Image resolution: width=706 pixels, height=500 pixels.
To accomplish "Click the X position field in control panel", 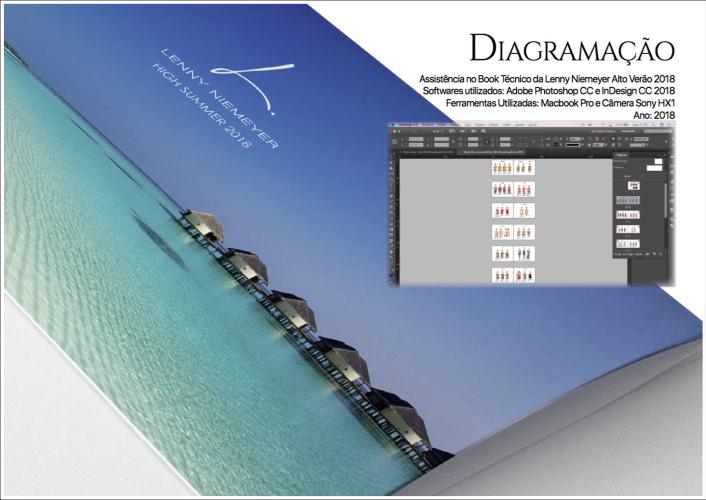I will 416,139.
